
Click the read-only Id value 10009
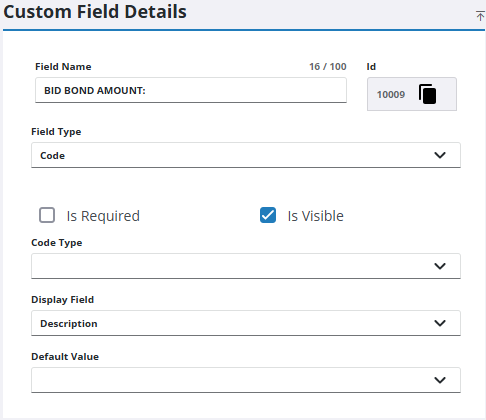click(x=391, y=95)
